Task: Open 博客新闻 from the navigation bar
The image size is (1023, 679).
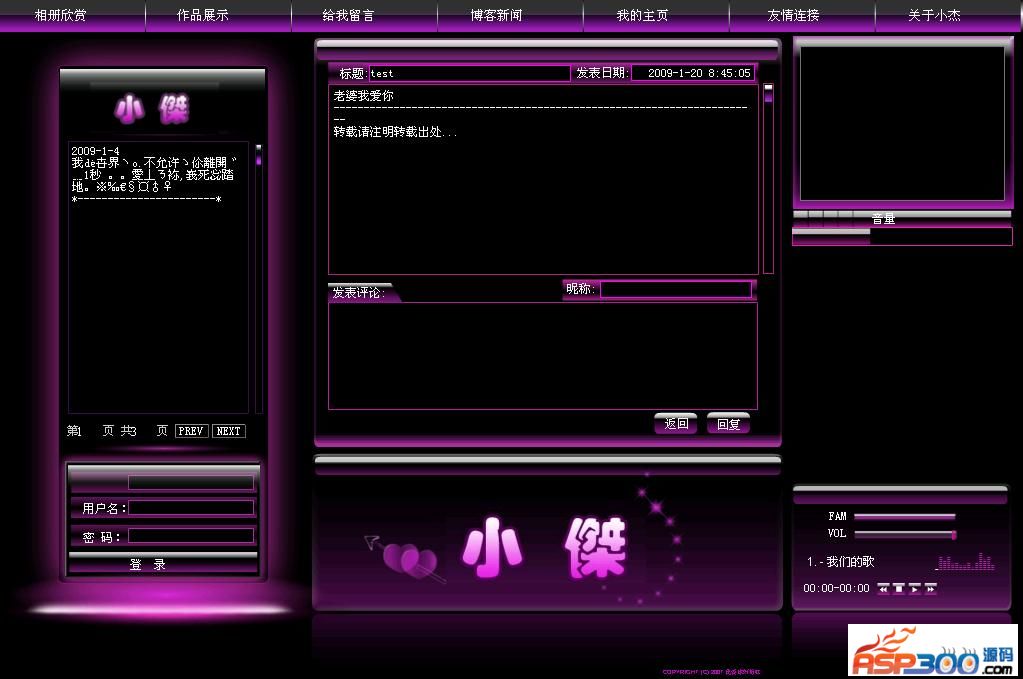Action: 496,15
